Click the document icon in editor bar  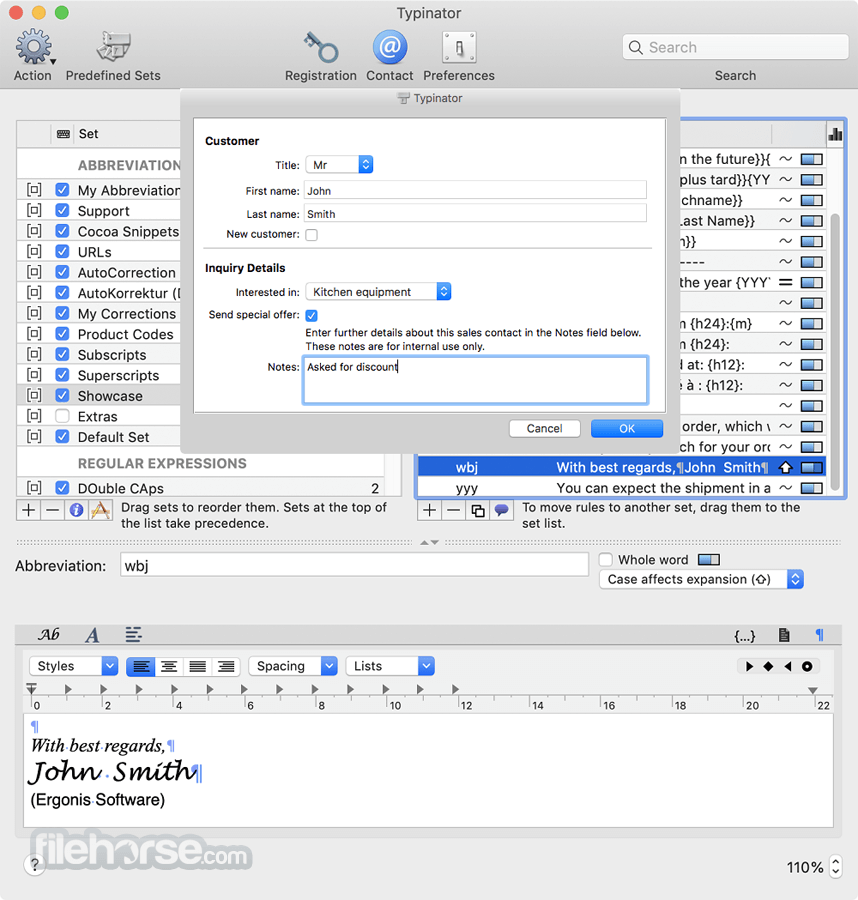[x=784, y=635]
